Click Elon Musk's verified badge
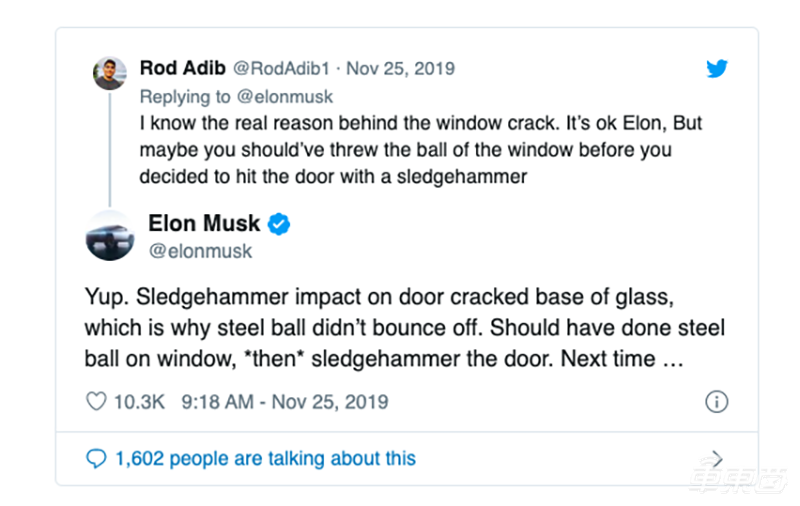Image resolution: width=800 pixels, height=506 pixels. (x=279, y=223)
